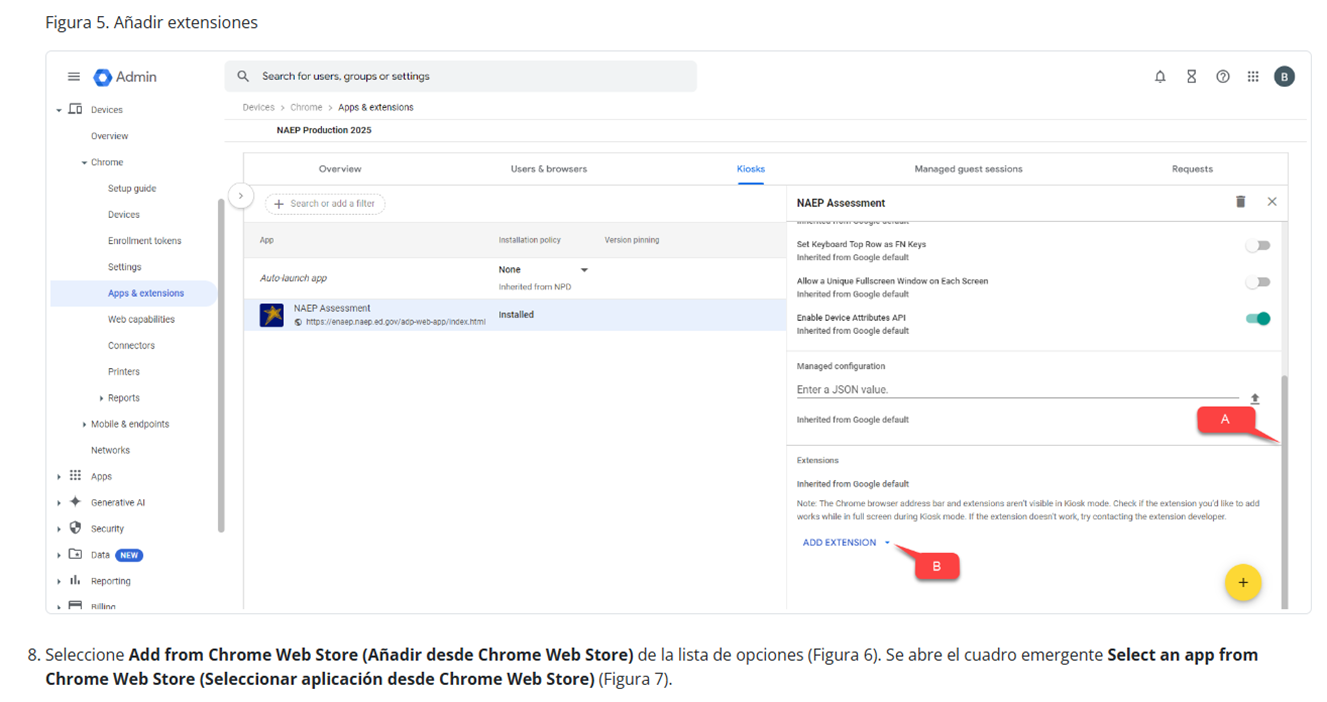The height and width of the screenshot is (702, 1327).
Task: Click the JSON upload arrow icon
Action: pos(1254,399)
